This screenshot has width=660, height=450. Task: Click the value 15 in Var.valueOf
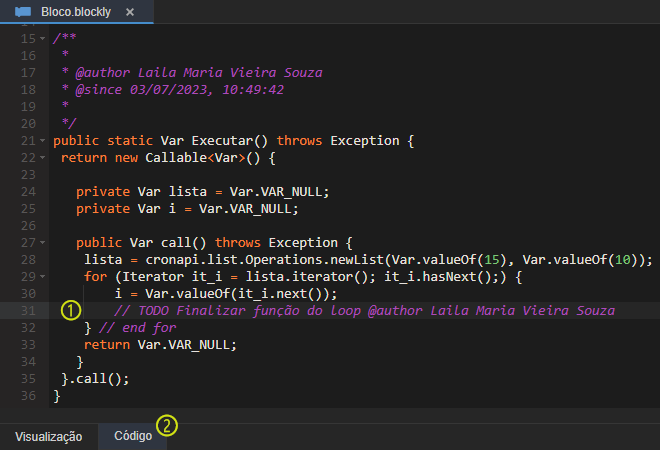pyautogui.click(x=491, y=260)
